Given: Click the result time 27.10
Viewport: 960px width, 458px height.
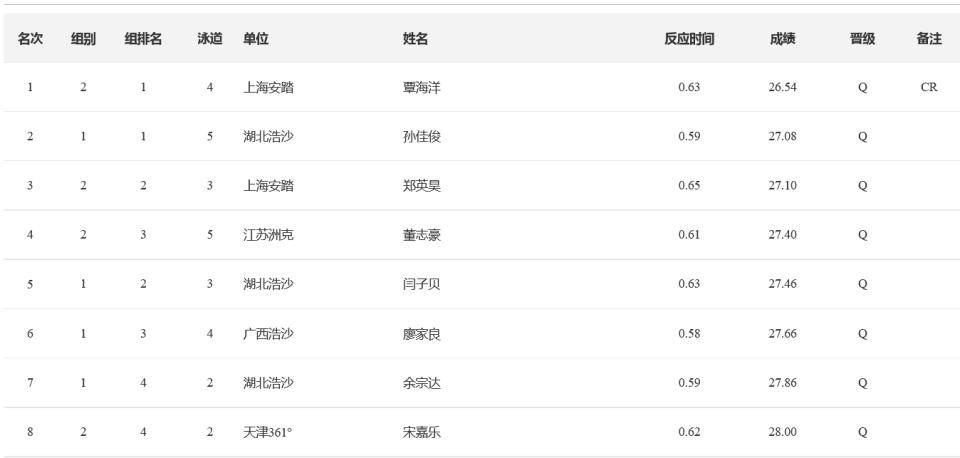Looking at the screenshot, I should (783, 186).
